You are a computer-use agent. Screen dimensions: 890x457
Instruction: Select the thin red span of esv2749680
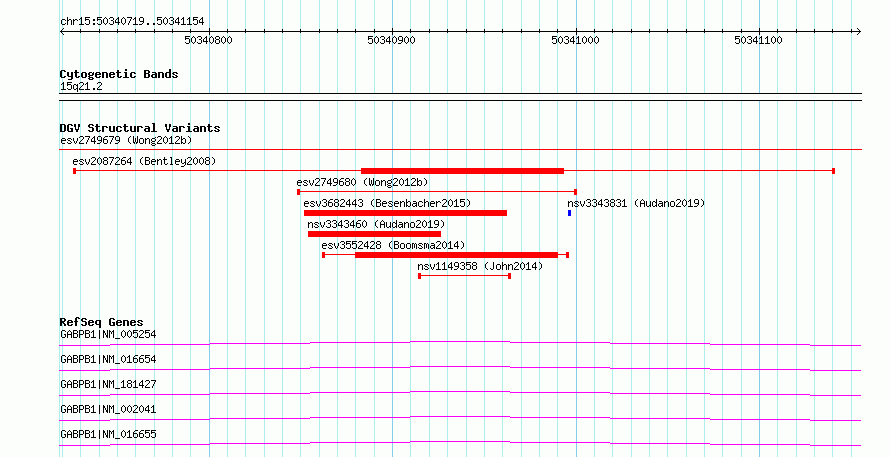(437, 192)
